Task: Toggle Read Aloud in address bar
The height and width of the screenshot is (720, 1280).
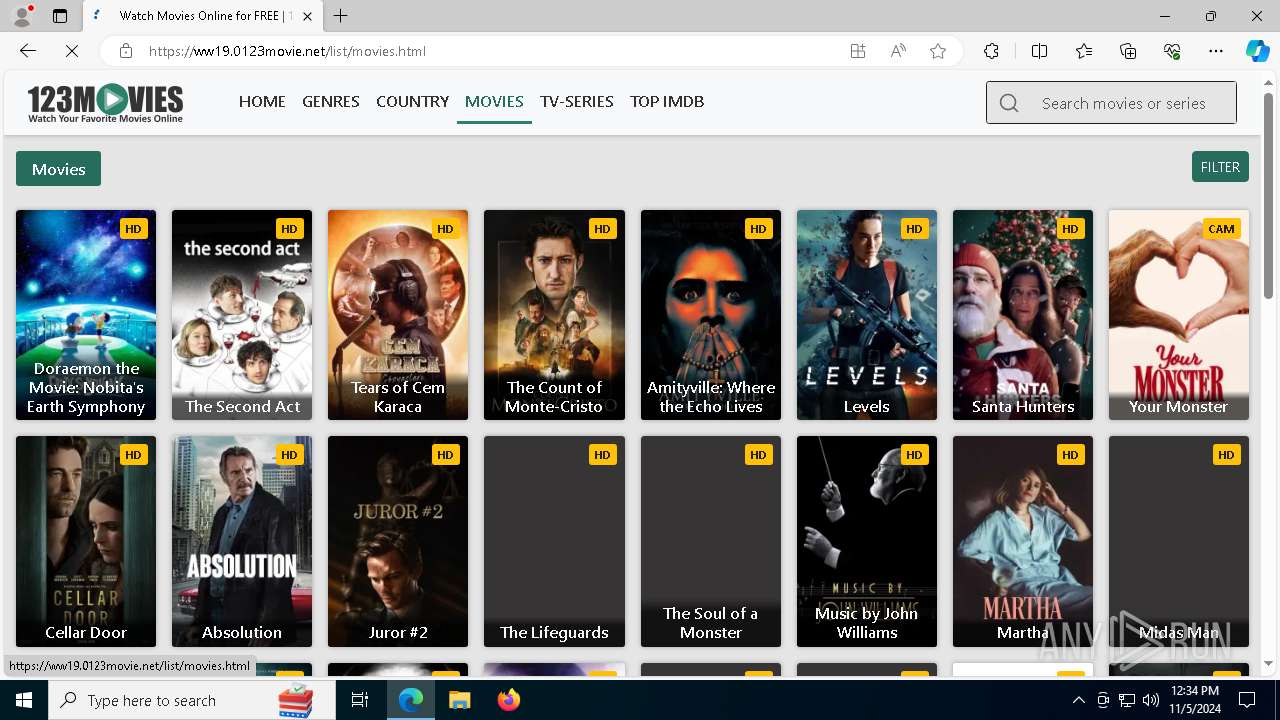Action: point(898,51)
